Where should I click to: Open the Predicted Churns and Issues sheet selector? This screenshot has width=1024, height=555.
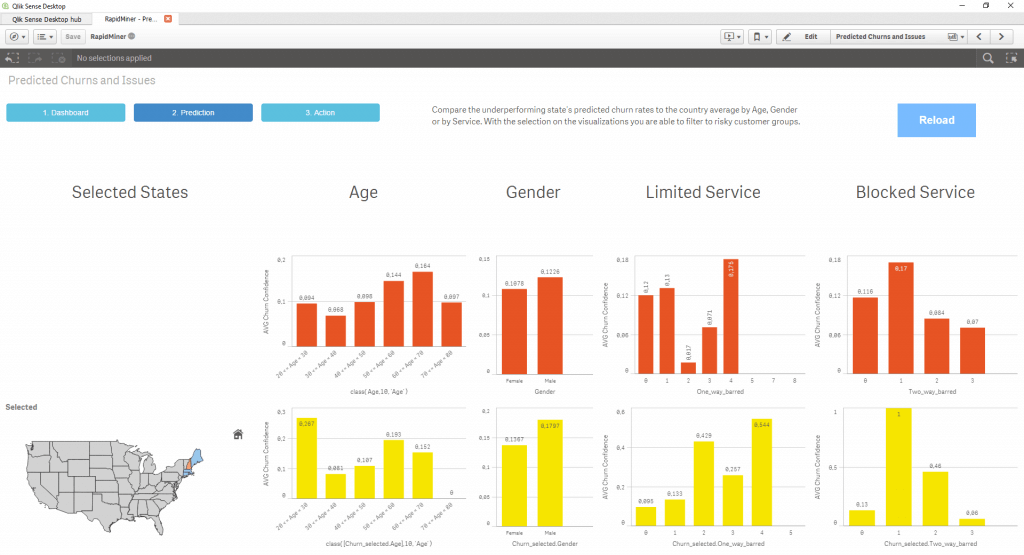899,37
